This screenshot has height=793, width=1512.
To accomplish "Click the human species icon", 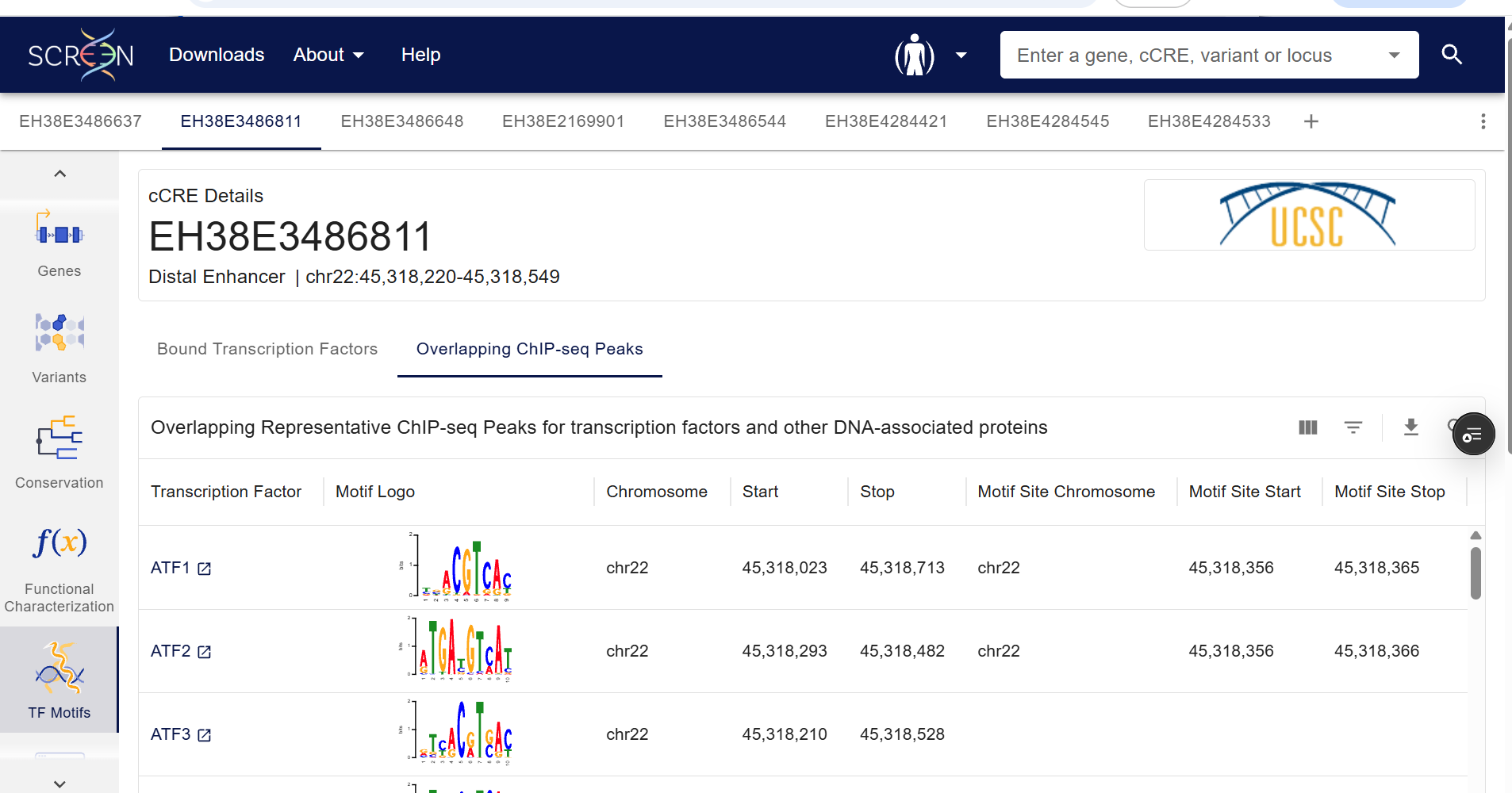I will point(915,55).
